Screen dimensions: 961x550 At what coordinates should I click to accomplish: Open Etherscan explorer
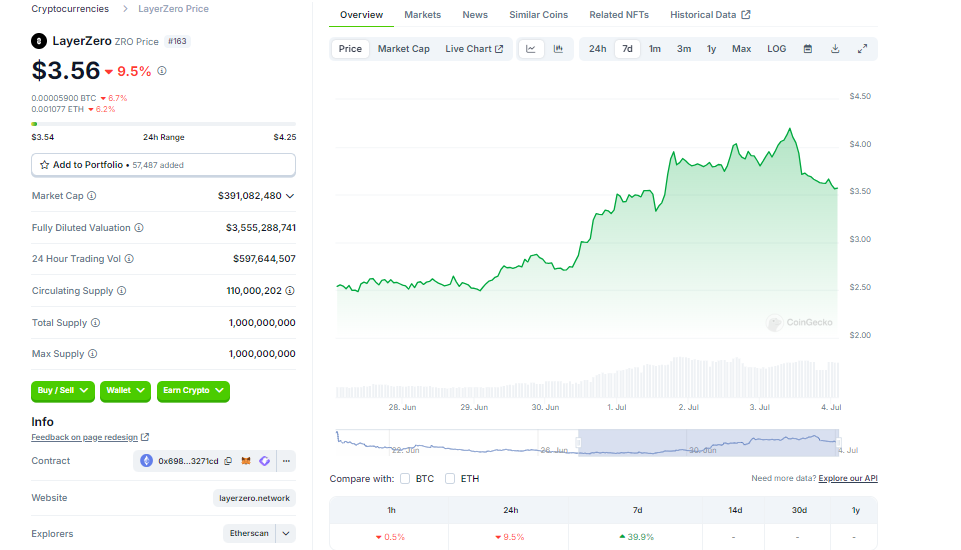(249, 533)
